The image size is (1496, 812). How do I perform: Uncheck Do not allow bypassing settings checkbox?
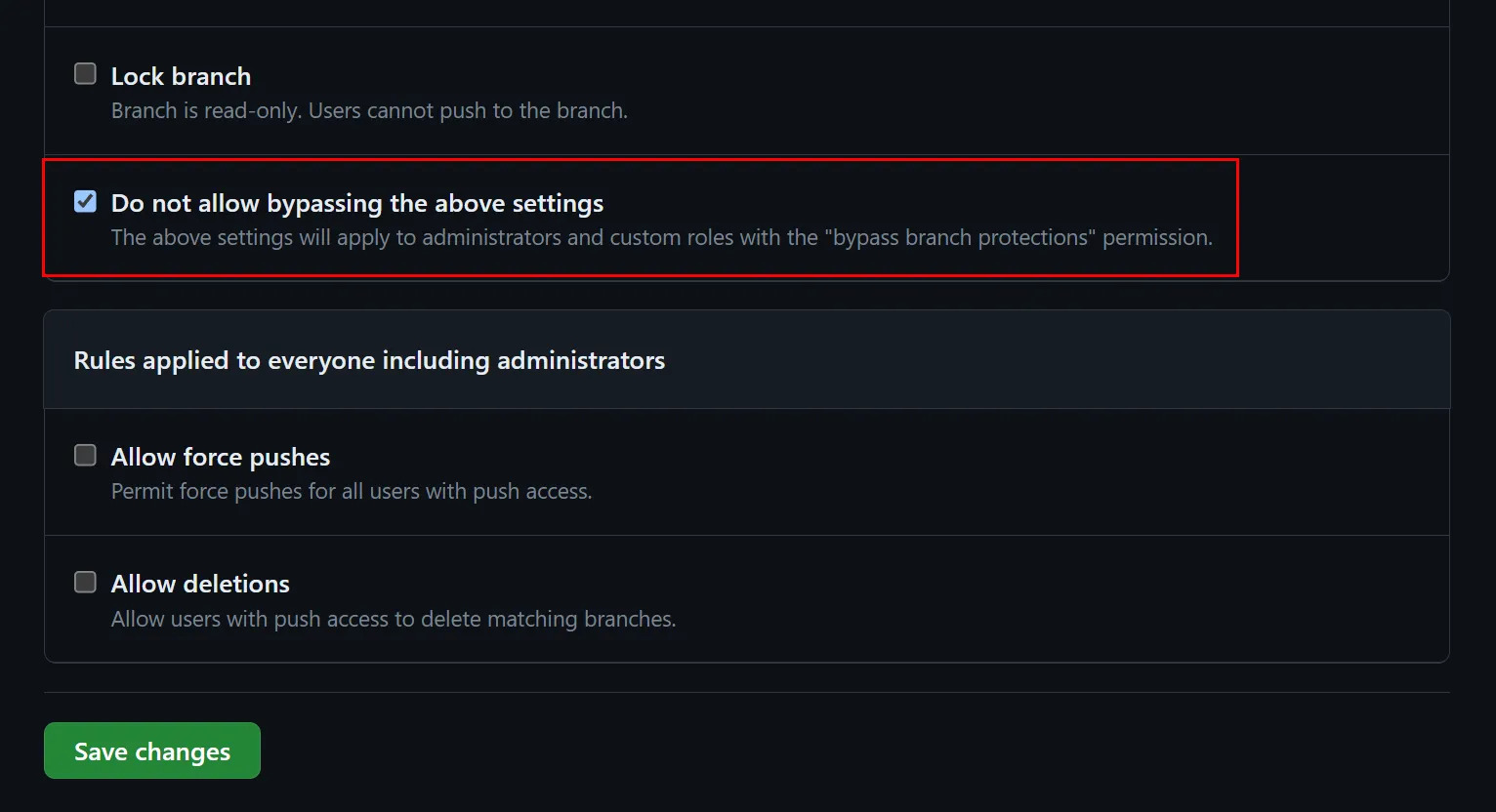tap(86, 202)
